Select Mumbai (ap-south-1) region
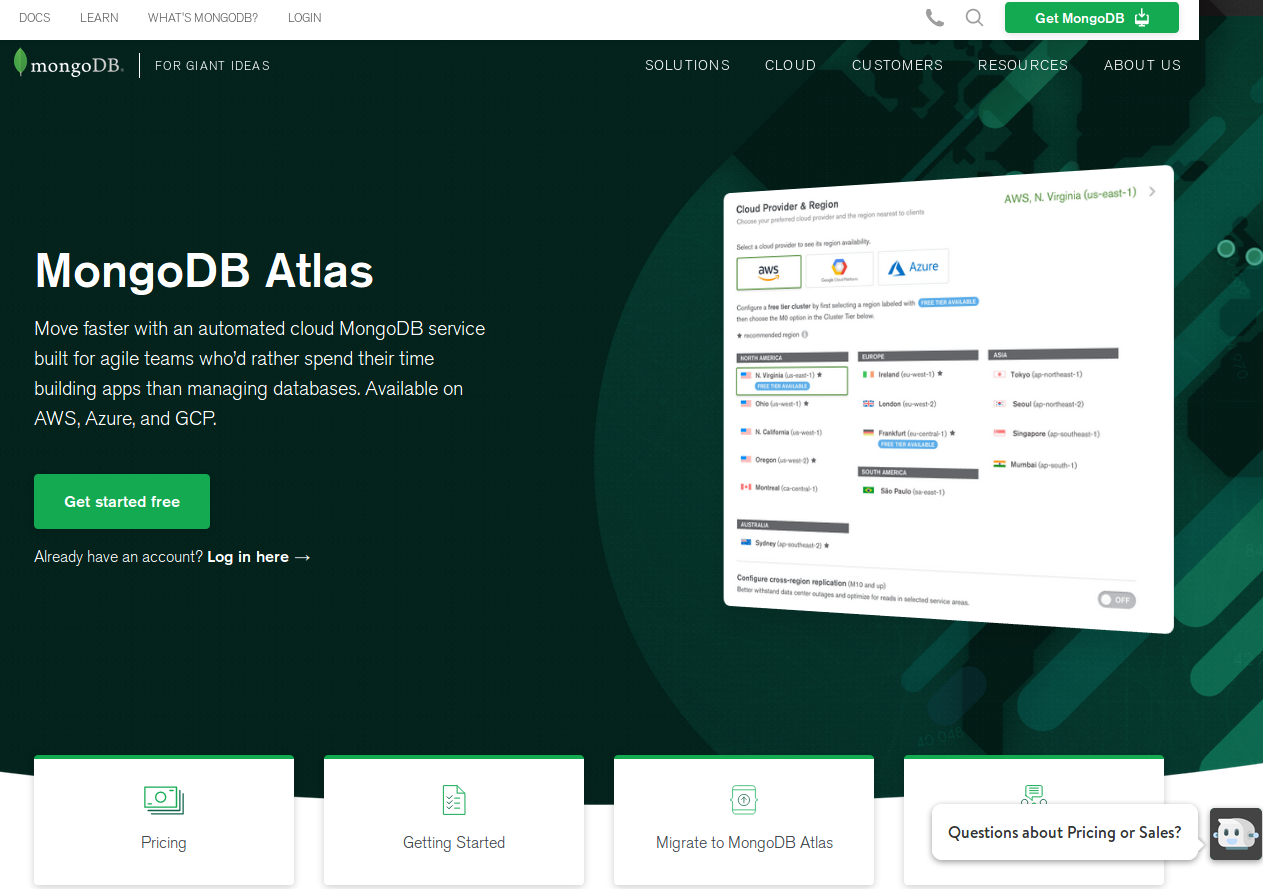Screen dimensions: 1263x889 click(x=1035, y=465)
